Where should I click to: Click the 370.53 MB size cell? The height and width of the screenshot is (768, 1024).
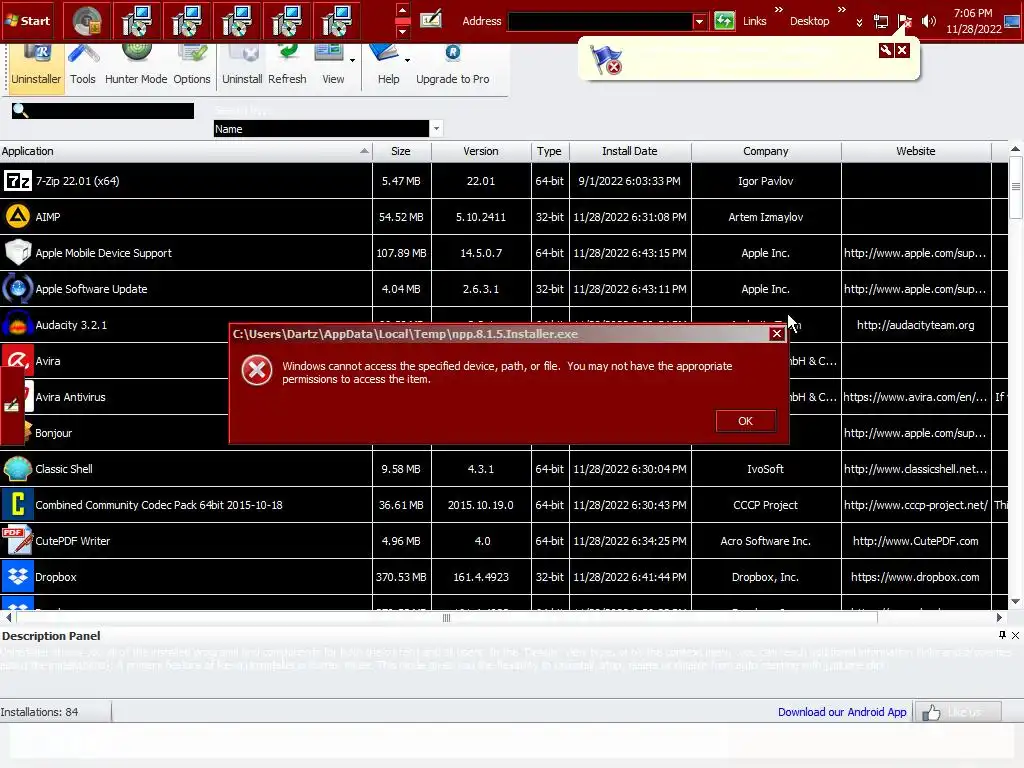[401, 577]
